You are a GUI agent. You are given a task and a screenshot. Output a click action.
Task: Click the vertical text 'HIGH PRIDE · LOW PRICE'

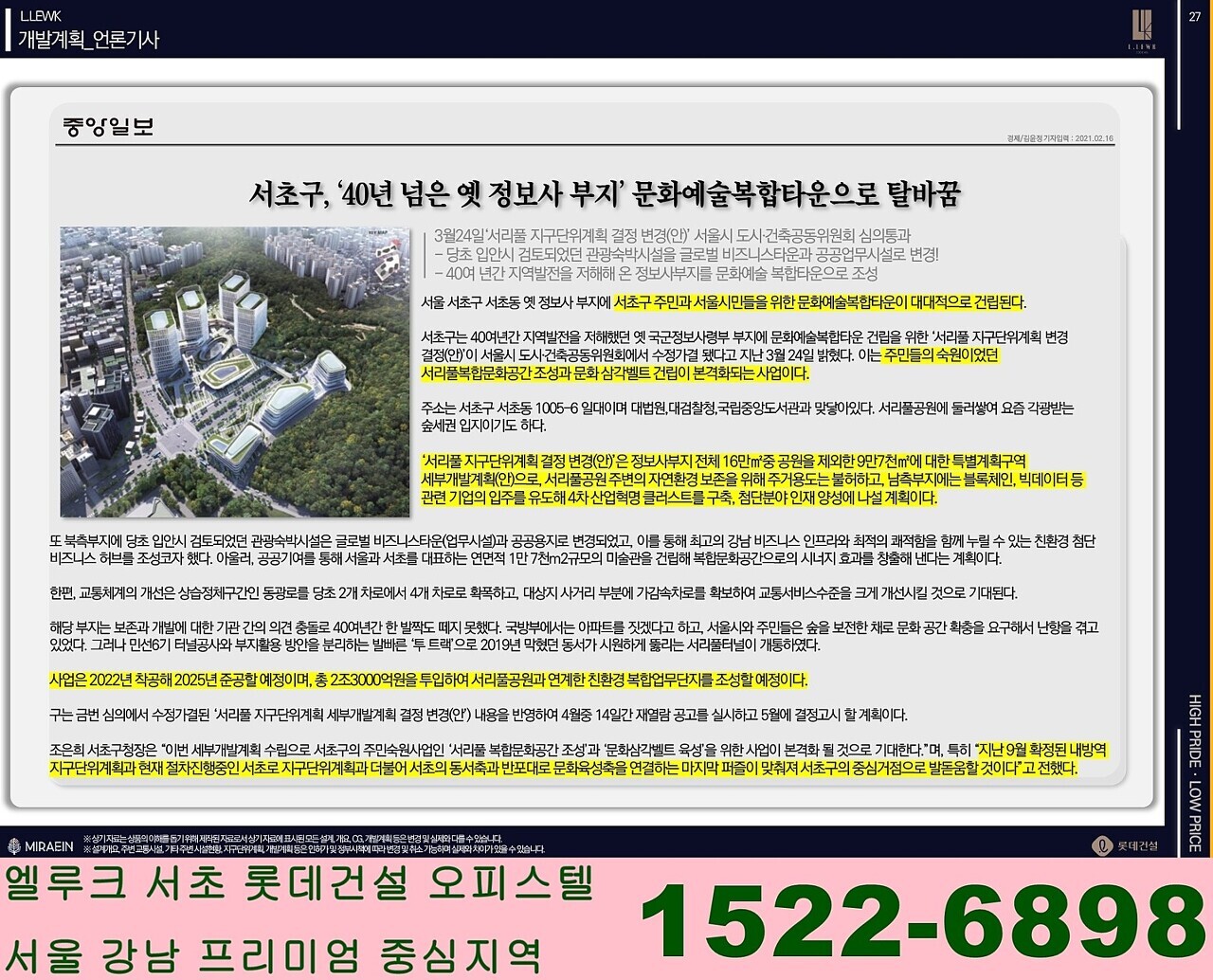coord(1195,772)
